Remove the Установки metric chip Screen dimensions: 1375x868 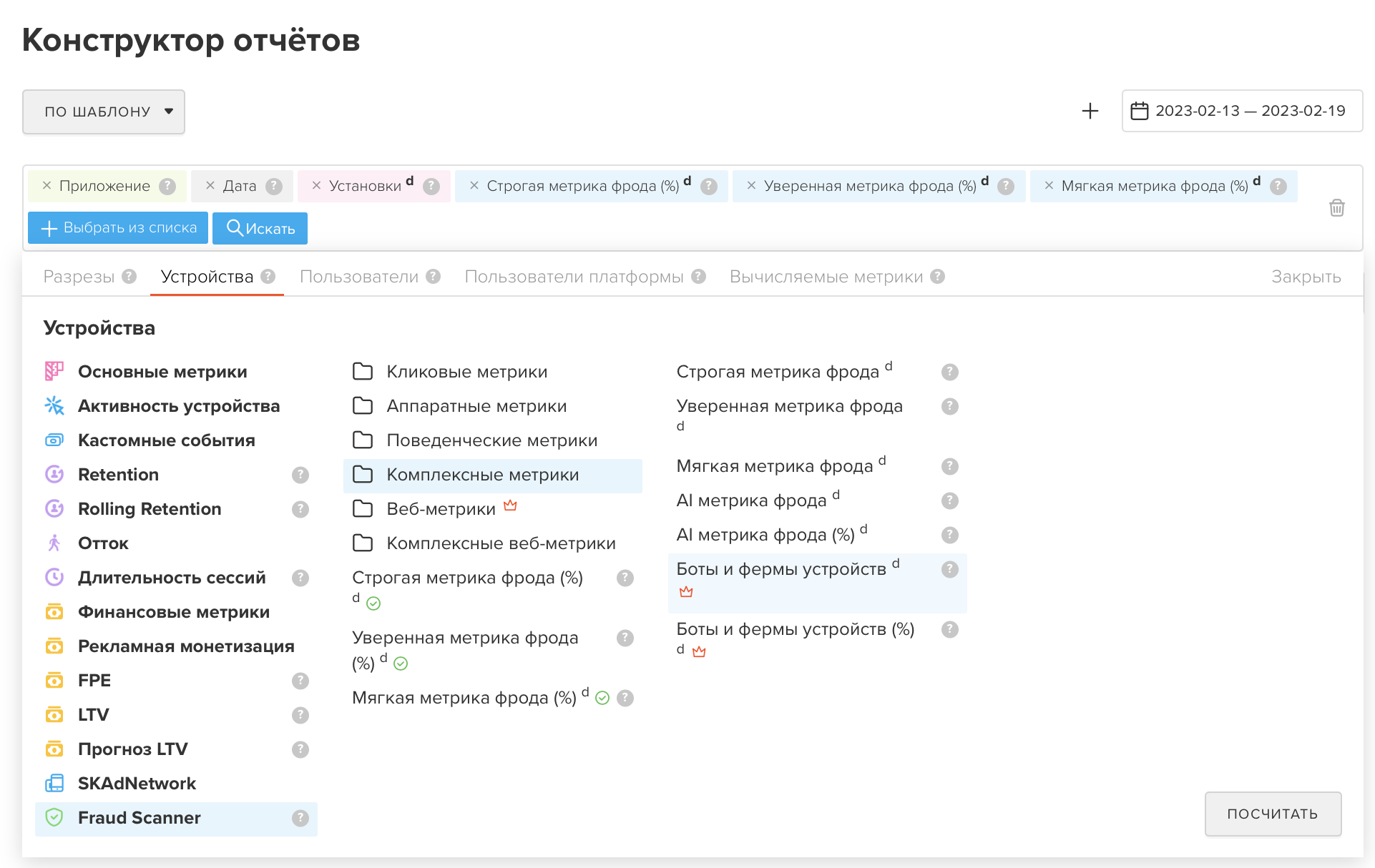tap(316, 186)
